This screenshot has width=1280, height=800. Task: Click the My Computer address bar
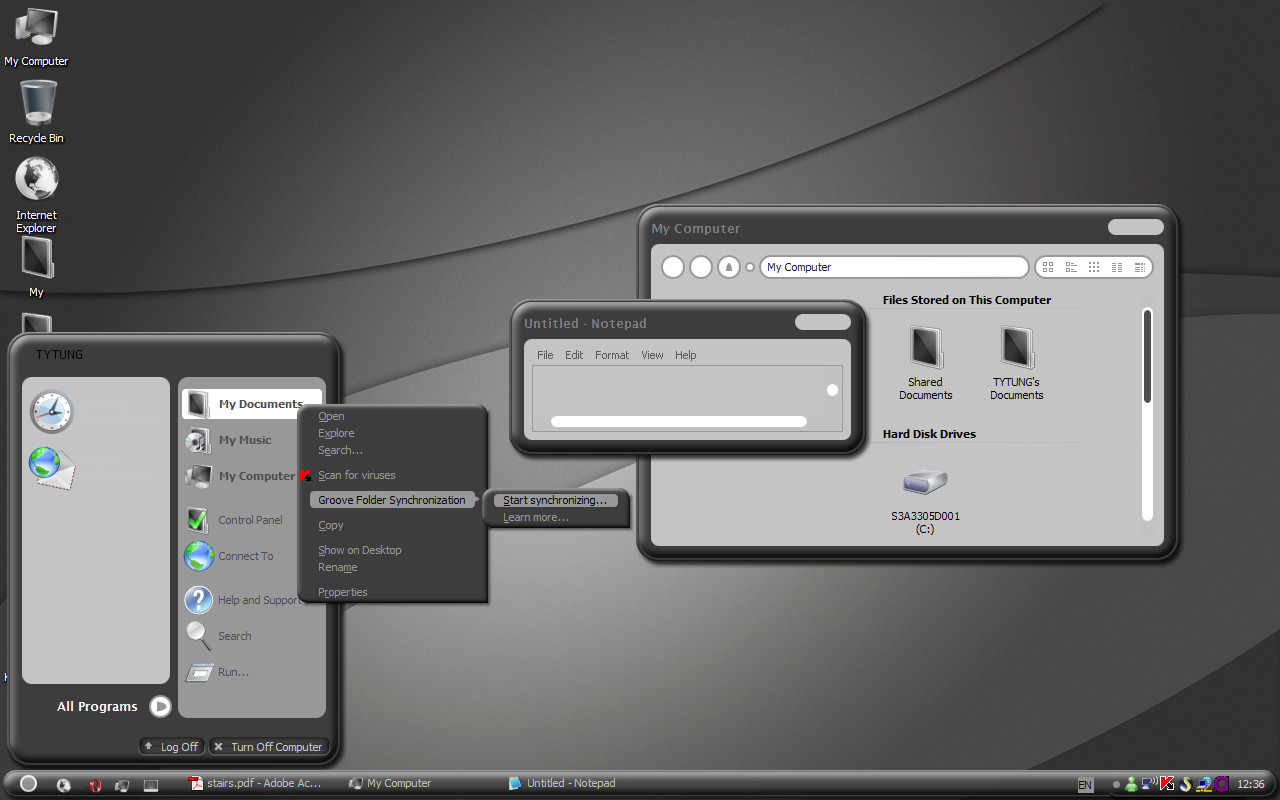(894, 267)
